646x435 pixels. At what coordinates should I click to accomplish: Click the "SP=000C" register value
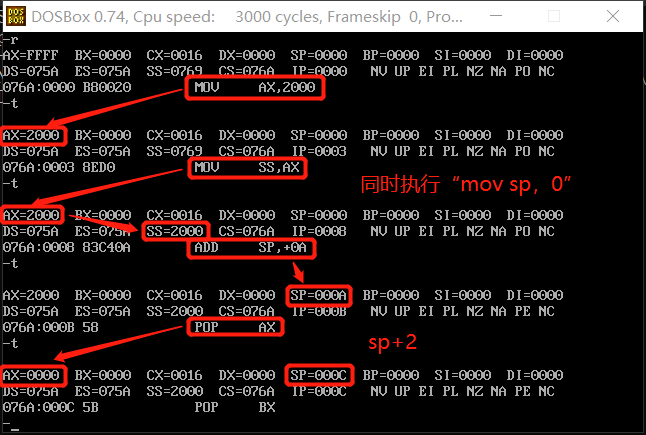tap(318, 375)
